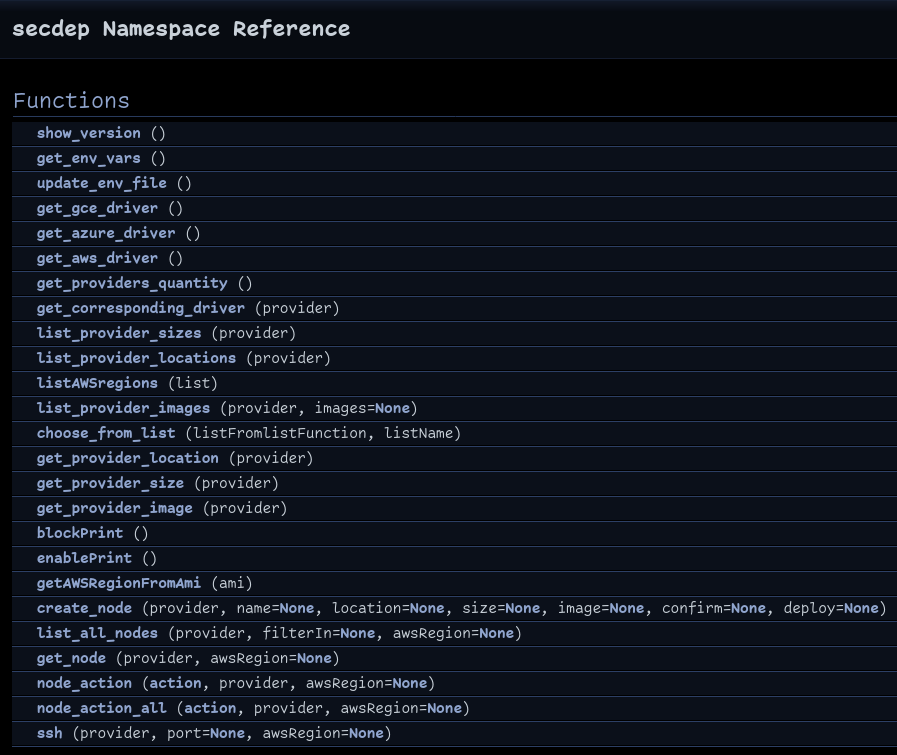Viewport: 897px width, 755px height.
Task: Open the get_node function link
Action: 71,658
